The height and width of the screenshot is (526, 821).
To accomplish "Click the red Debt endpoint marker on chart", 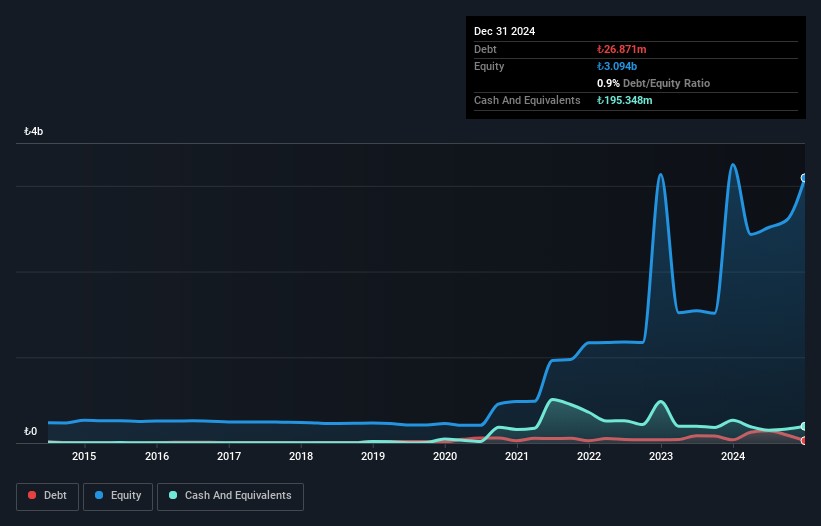I will 804,440.
